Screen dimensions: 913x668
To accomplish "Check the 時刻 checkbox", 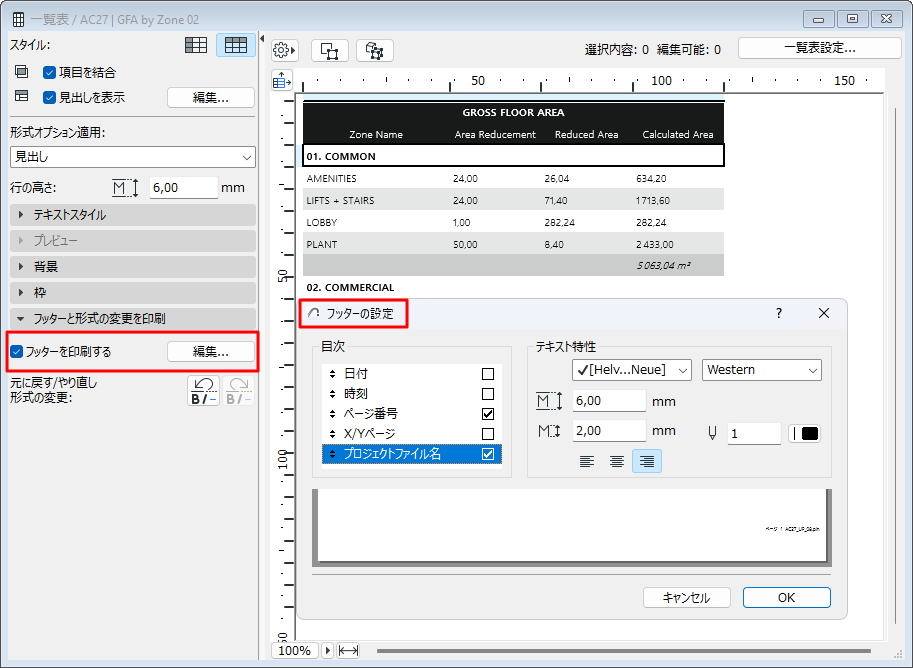I will point(488,394).
